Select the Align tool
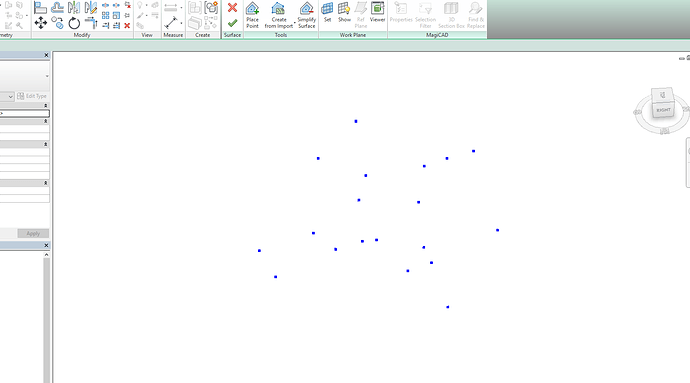 coord(40,7)
